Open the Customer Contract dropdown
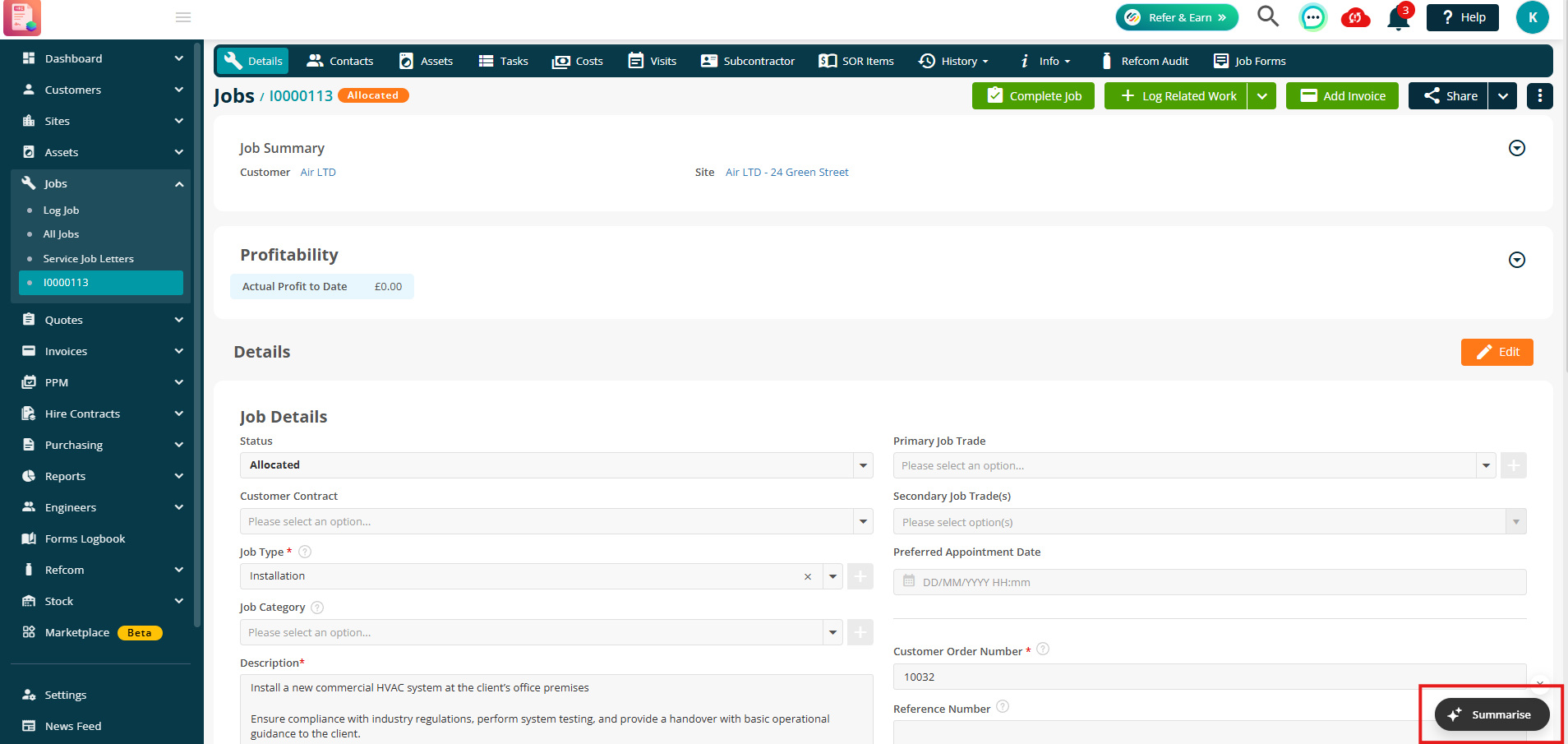Image resolution: width=1568 pixels, height=744 pixels. (x=556, y=521)
